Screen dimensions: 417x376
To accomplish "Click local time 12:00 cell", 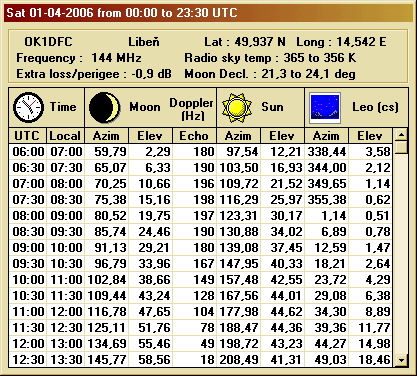I will [x=66, y=312].
